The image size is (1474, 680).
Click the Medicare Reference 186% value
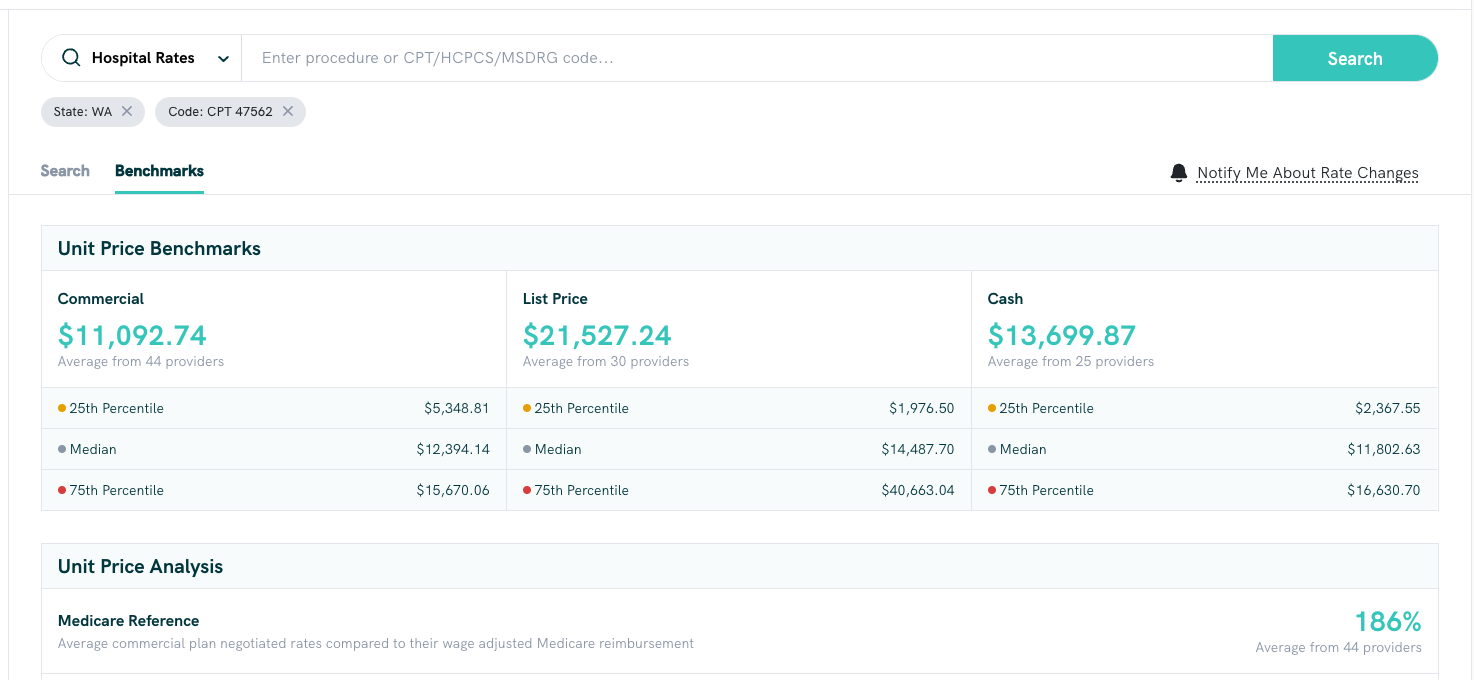pyautogui.click(x=1387, y=622)
